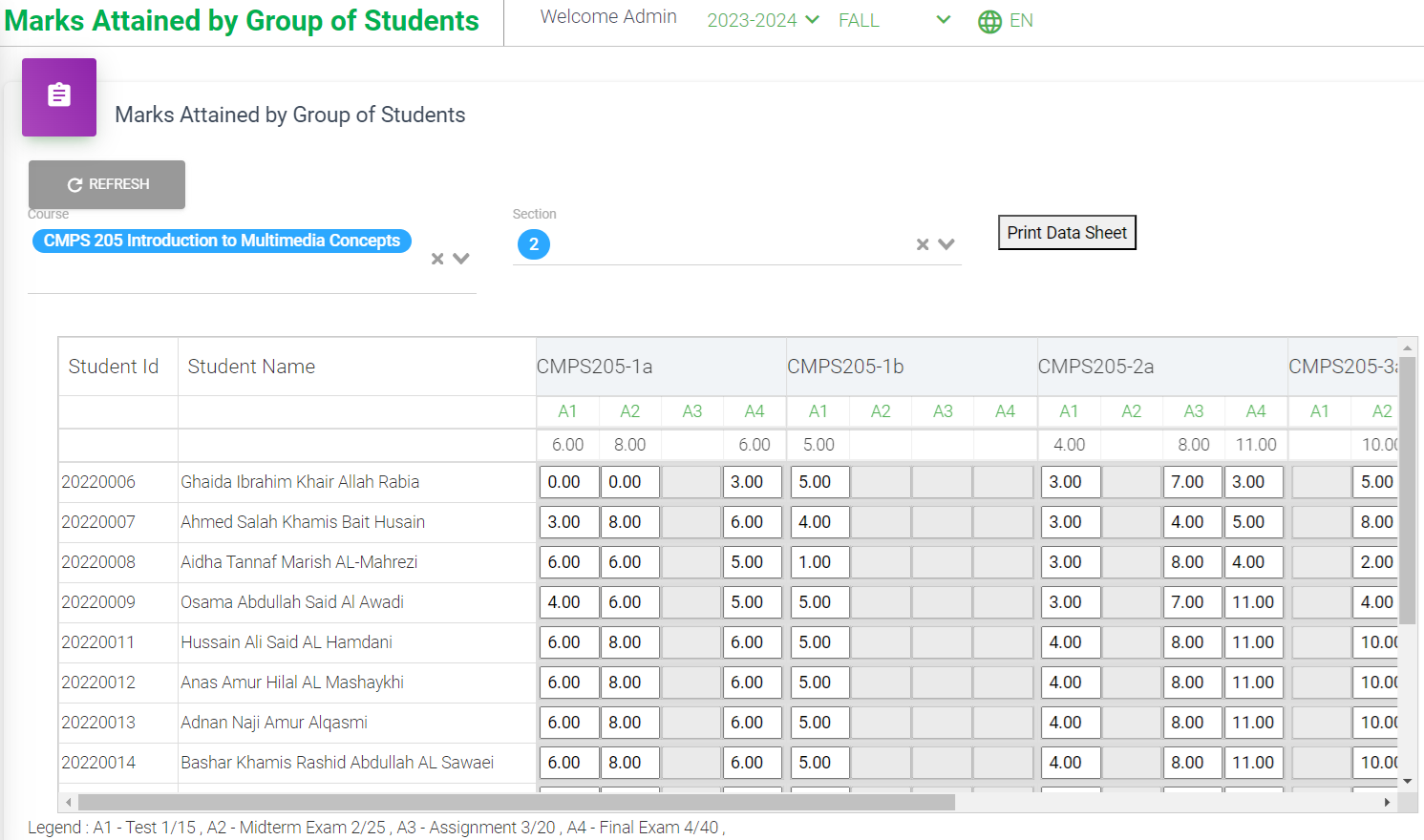Click the Print Data Sheet button
Image resolution: width=1424 pixels, height=840 pixels.
[x=1067, y=233]
